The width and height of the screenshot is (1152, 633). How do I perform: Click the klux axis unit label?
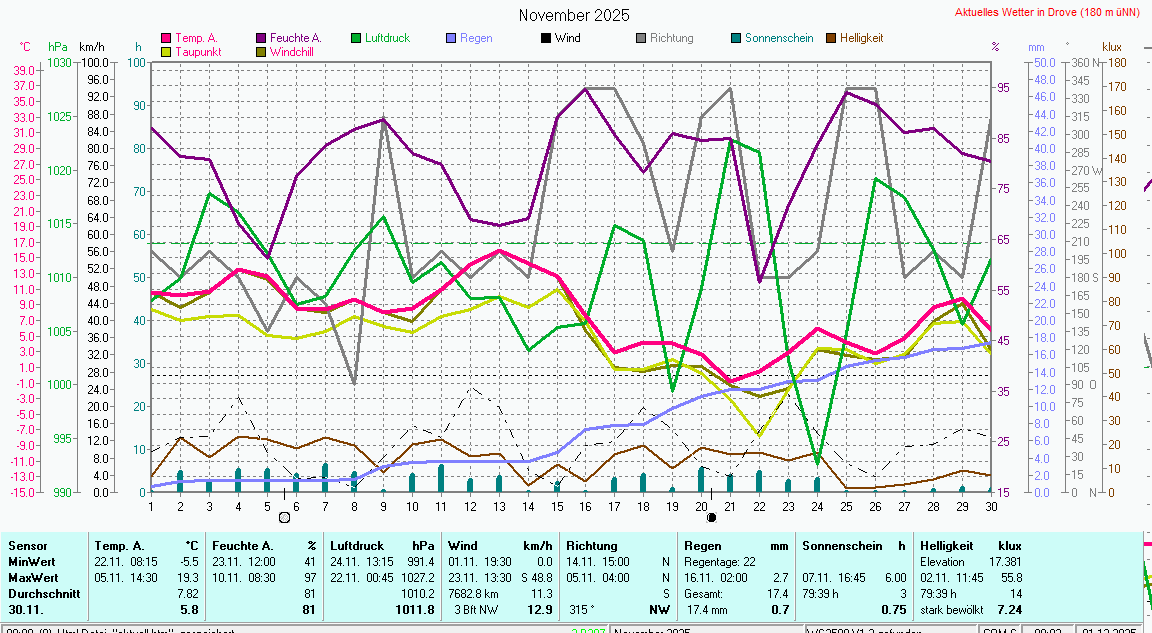pyautogui.click(x=1111, y=47)
